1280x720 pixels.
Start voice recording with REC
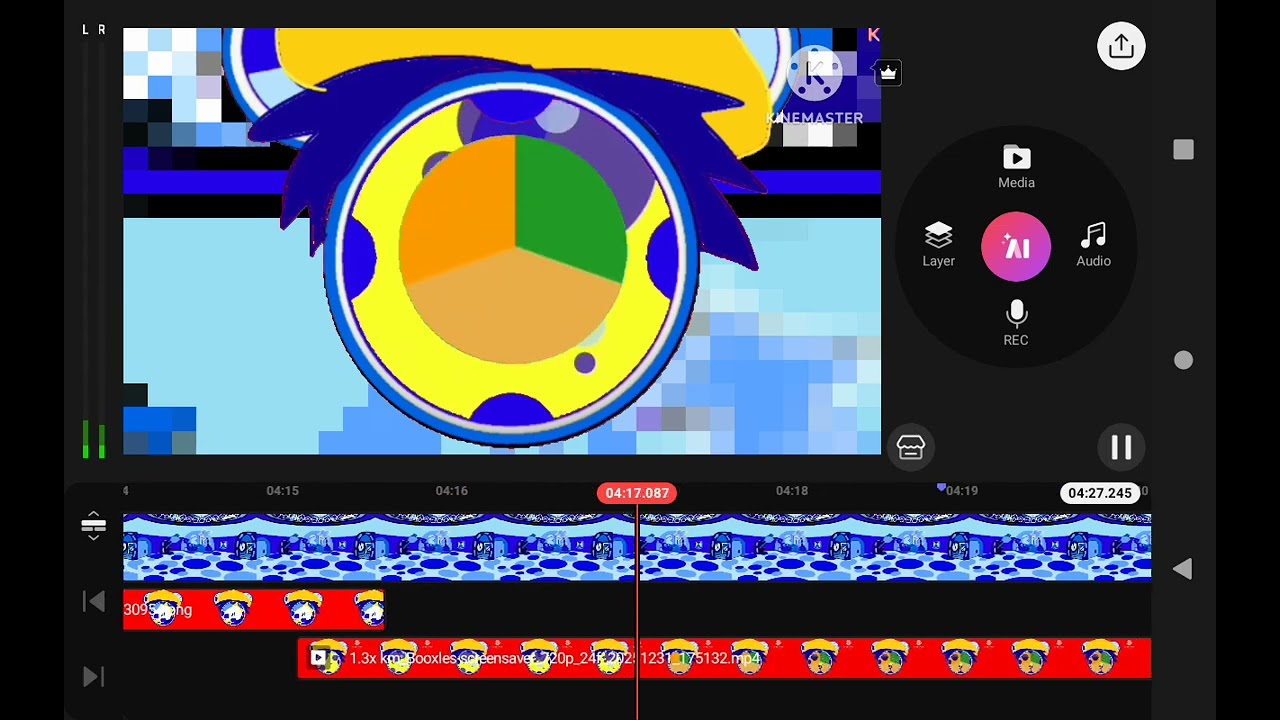(x=1016, y=323)
